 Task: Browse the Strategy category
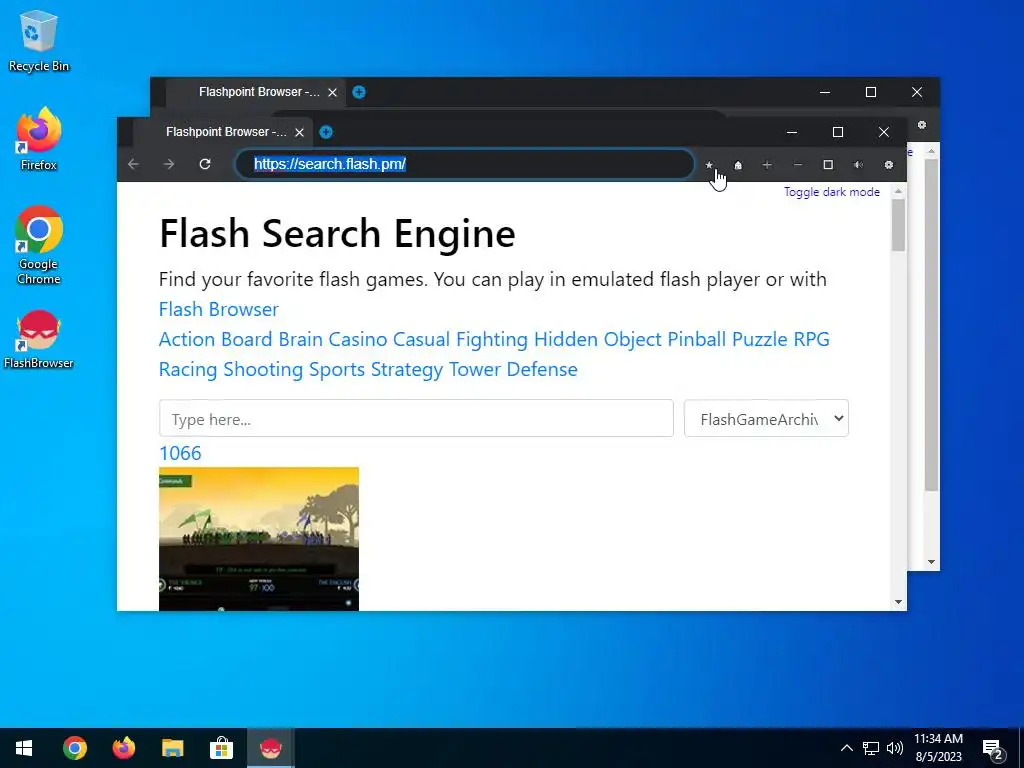tap(407, 369)
